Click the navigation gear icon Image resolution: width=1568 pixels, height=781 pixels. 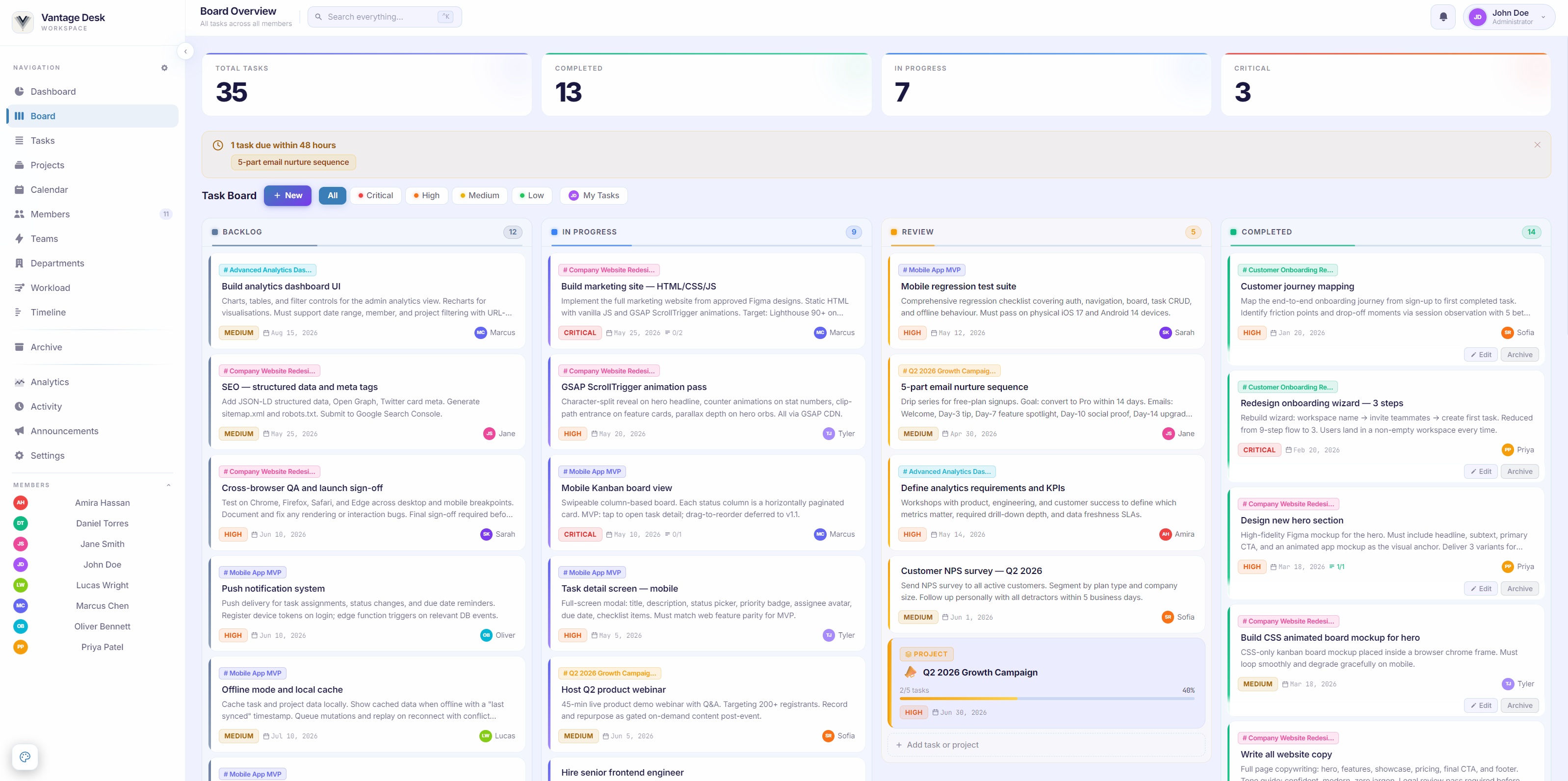pyautogui.click(x=164, y=68)
